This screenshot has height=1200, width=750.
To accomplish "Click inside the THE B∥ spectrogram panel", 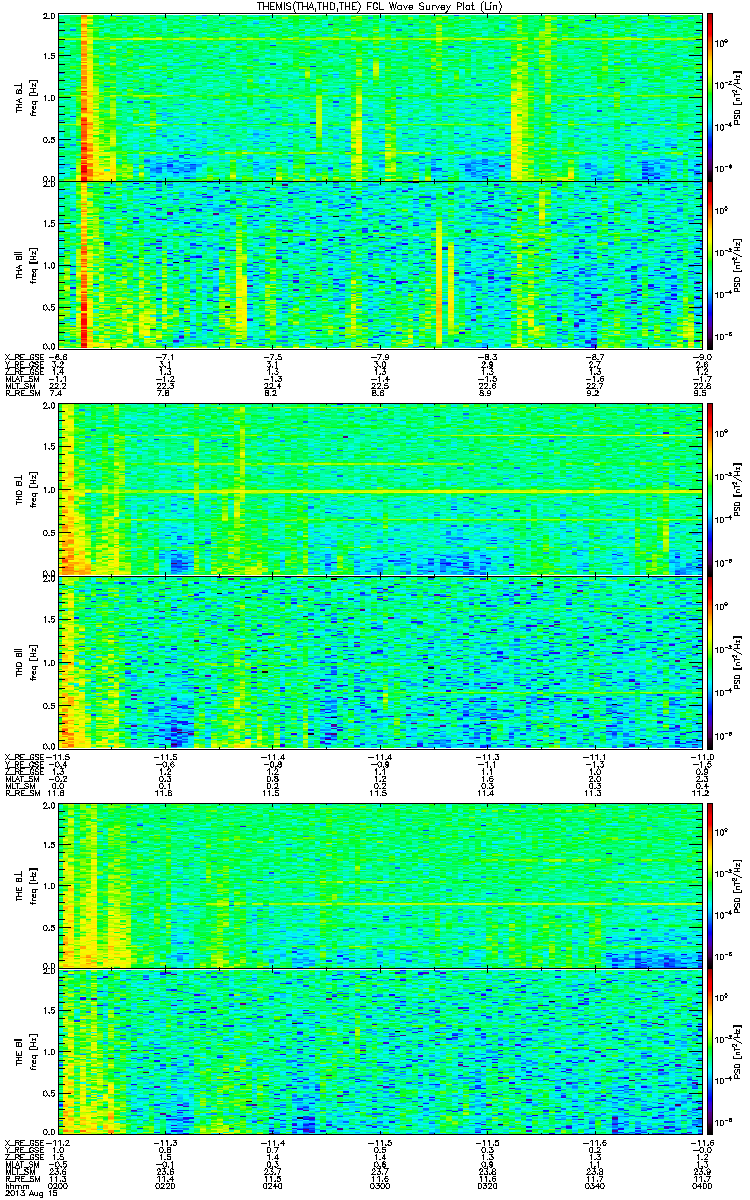I will [x=380, y=1050].
